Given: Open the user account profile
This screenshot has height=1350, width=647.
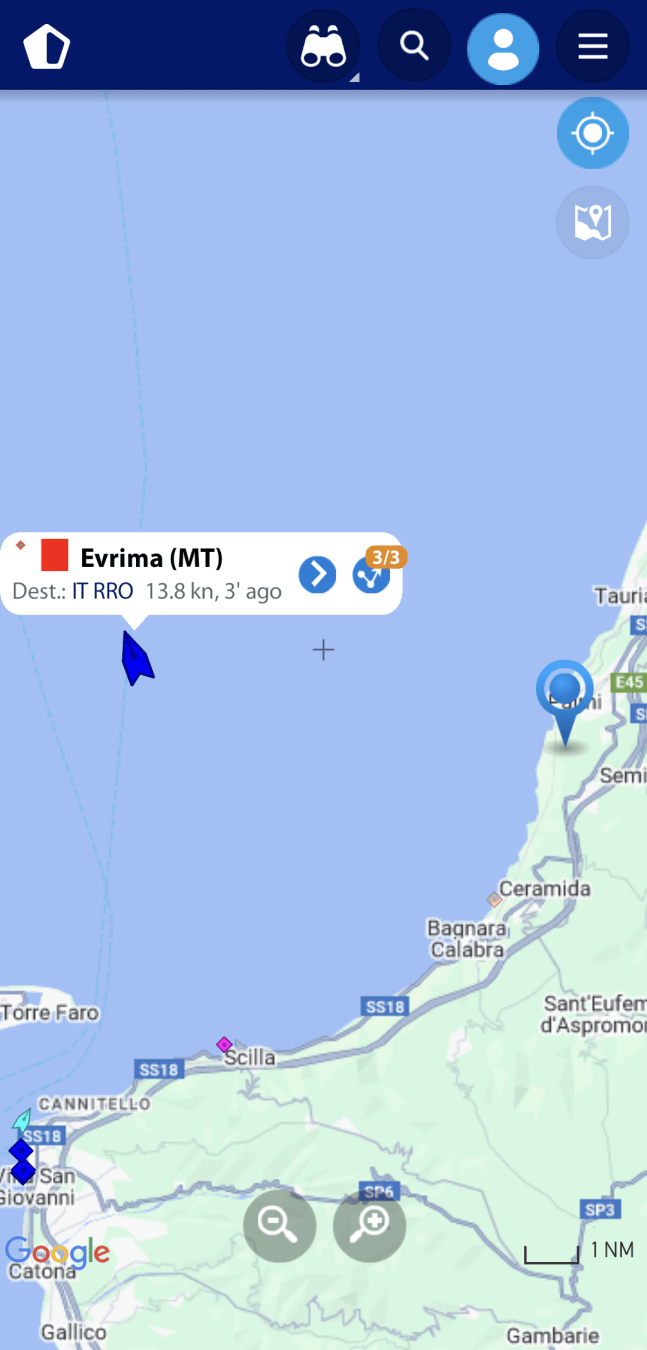Looking at the screenshot, I should 503,48.
